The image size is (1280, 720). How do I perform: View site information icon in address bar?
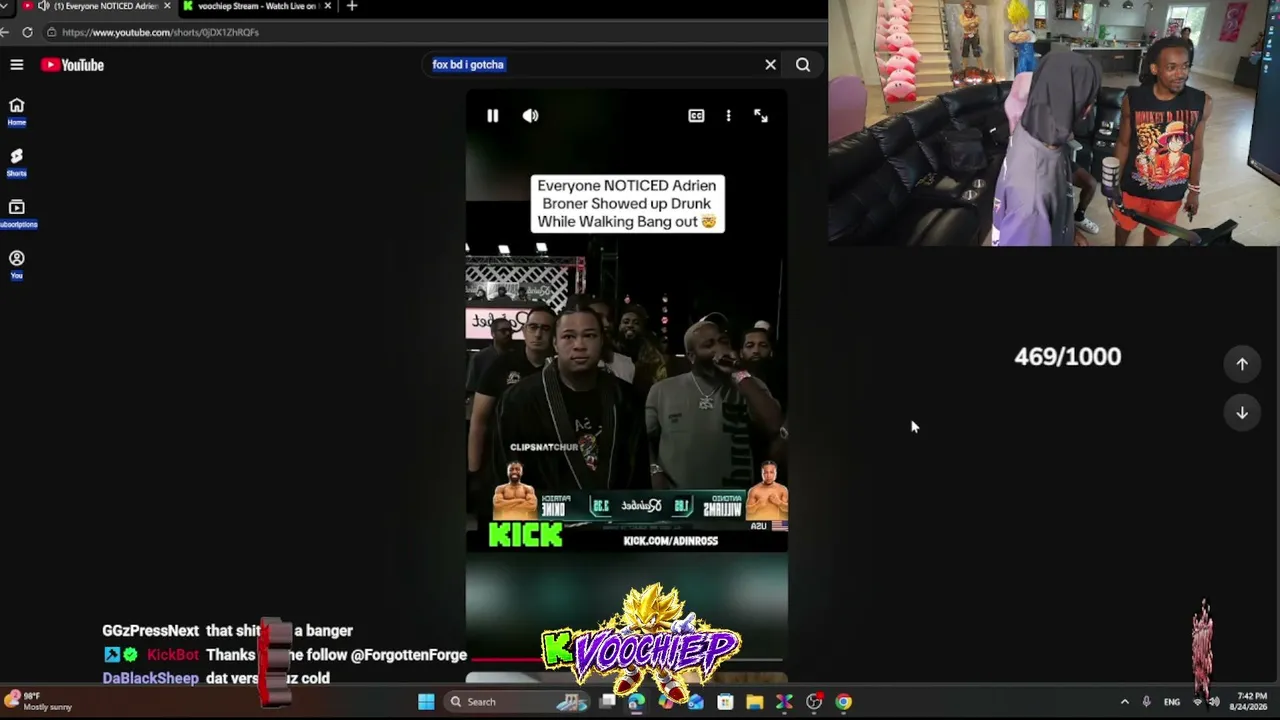[x=51, y=32]
